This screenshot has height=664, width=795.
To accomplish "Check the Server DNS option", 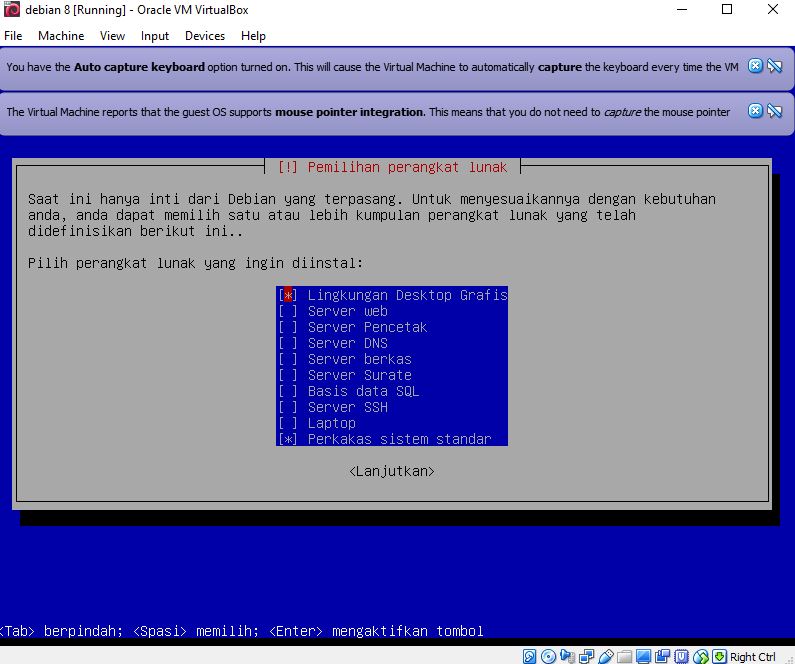I will [392, 343].
